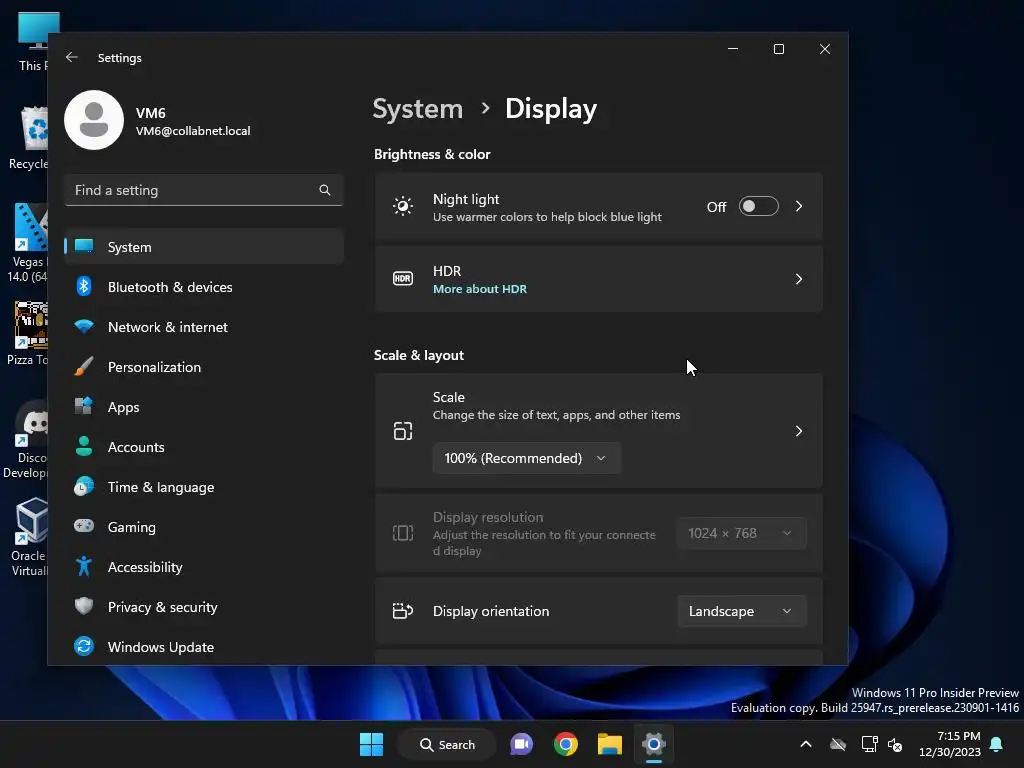Select Accounts in the sidebar
The height and width of the screenshot is (768, 1024).
(204, 447)
